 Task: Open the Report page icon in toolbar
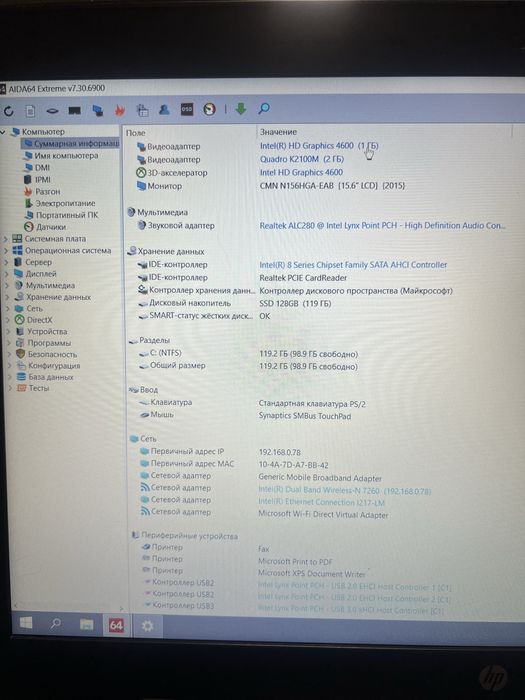pos(30,110)
